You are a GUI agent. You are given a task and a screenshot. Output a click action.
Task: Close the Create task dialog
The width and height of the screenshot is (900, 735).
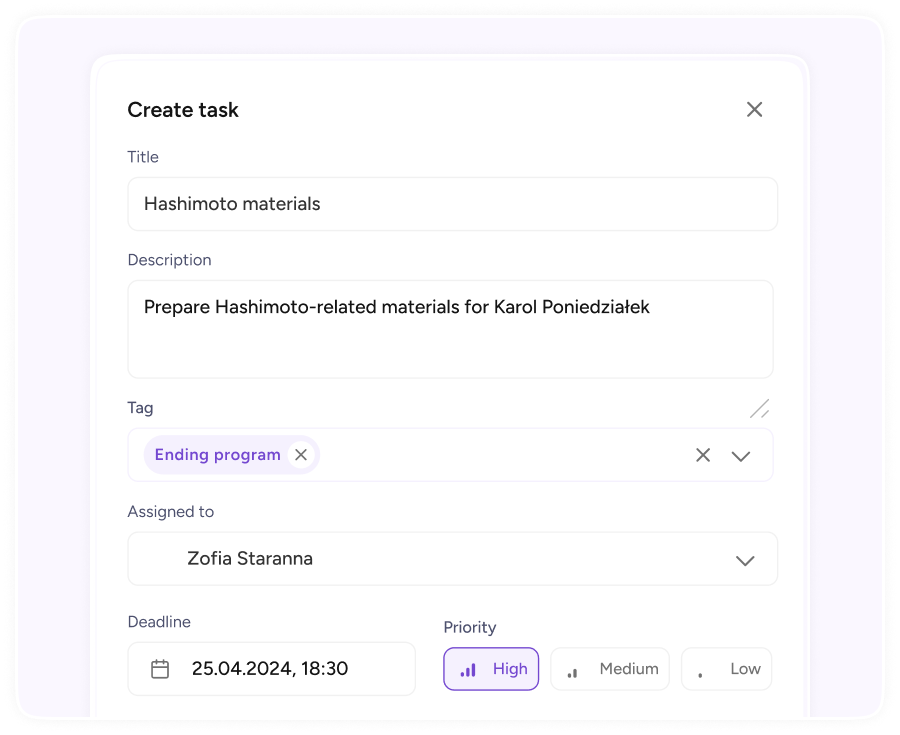pyautogui.click(x=754, y=110)
